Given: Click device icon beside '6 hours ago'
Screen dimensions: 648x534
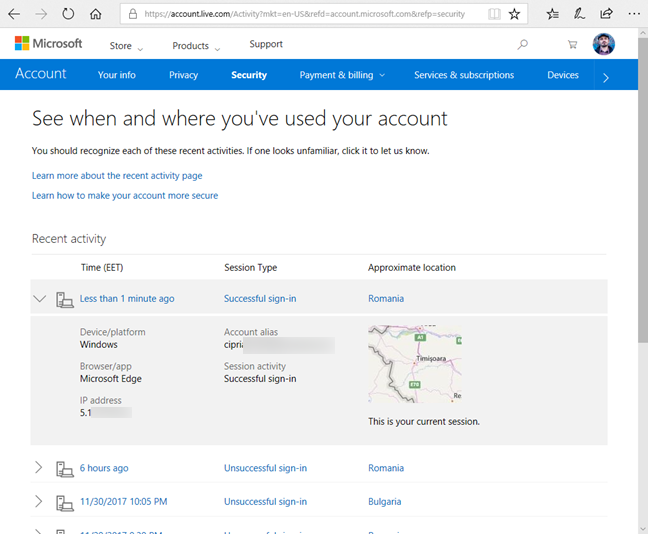Looking at the screenshot, I should tap(64, 469).
